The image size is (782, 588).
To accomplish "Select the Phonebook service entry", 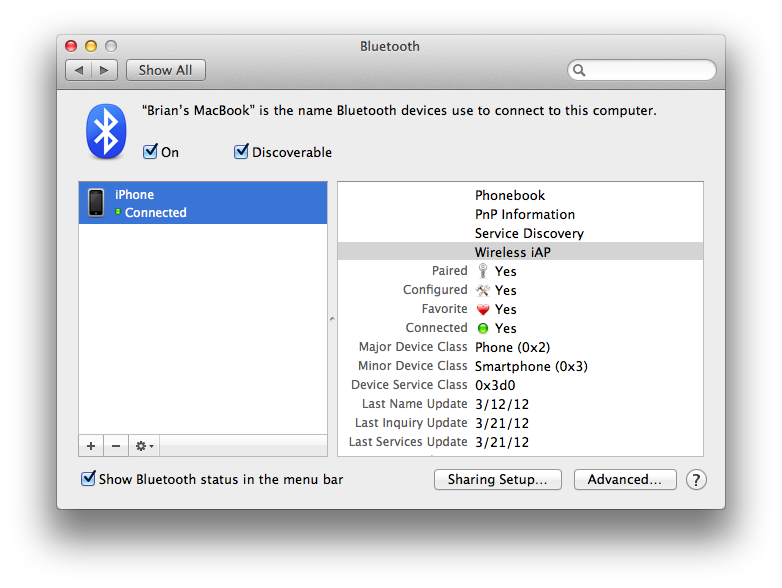I will [x=510, y=195].
